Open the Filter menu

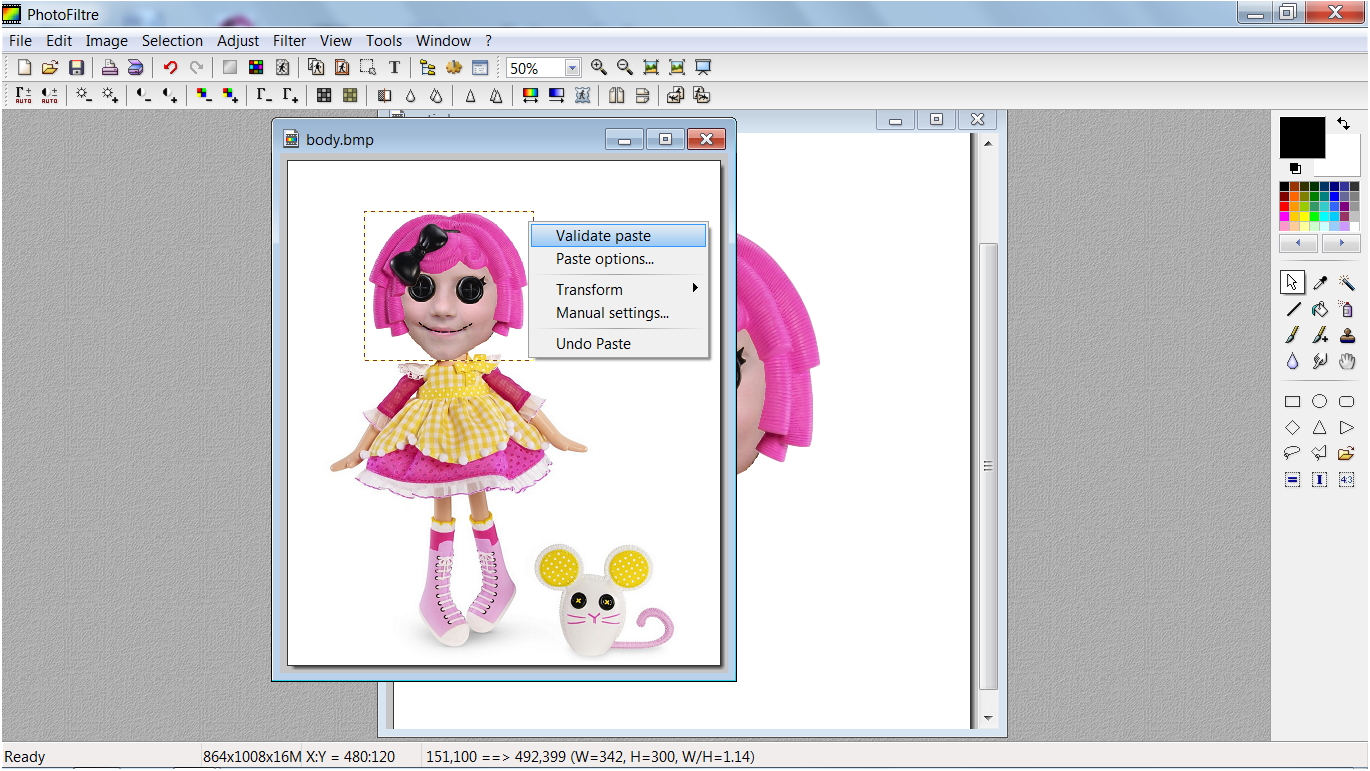(x=290, y=41)
